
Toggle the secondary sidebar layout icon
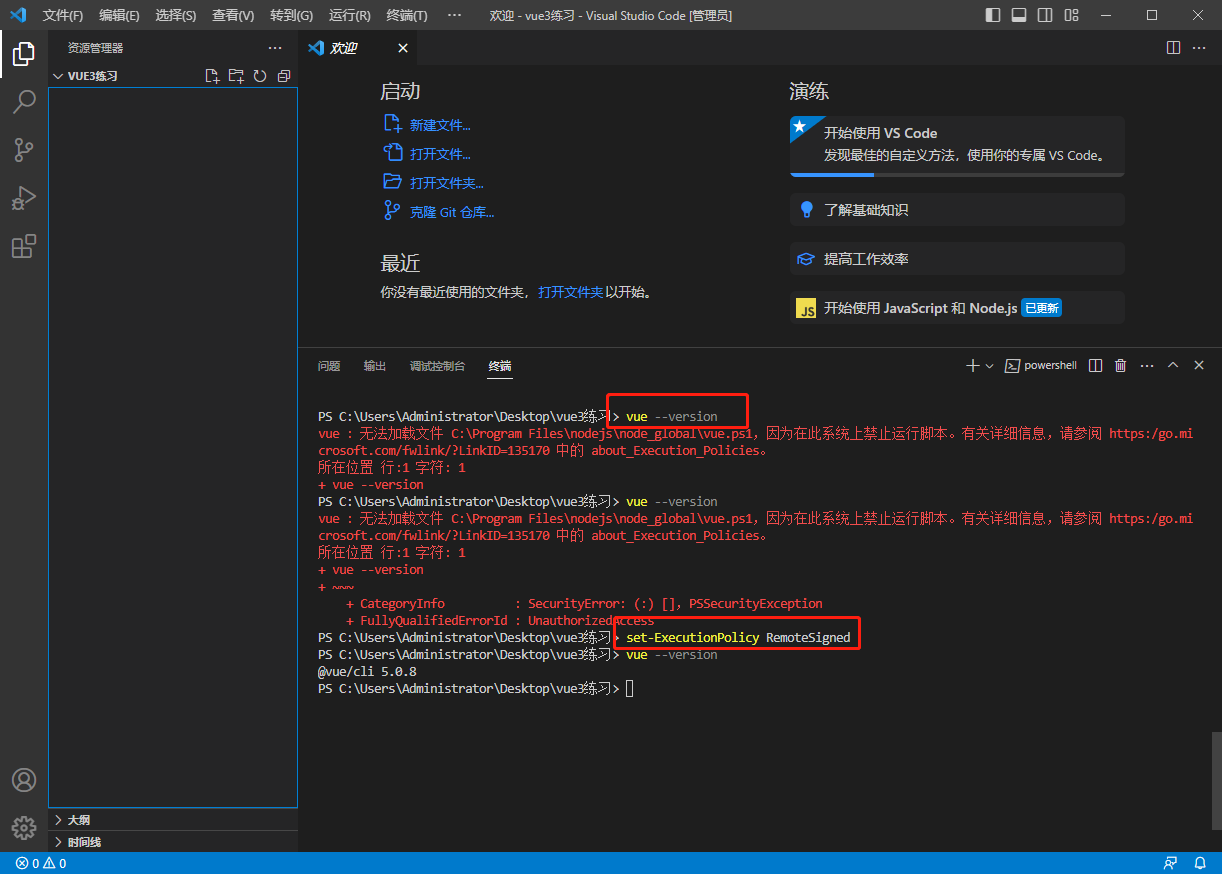[x=1044, y=15]
